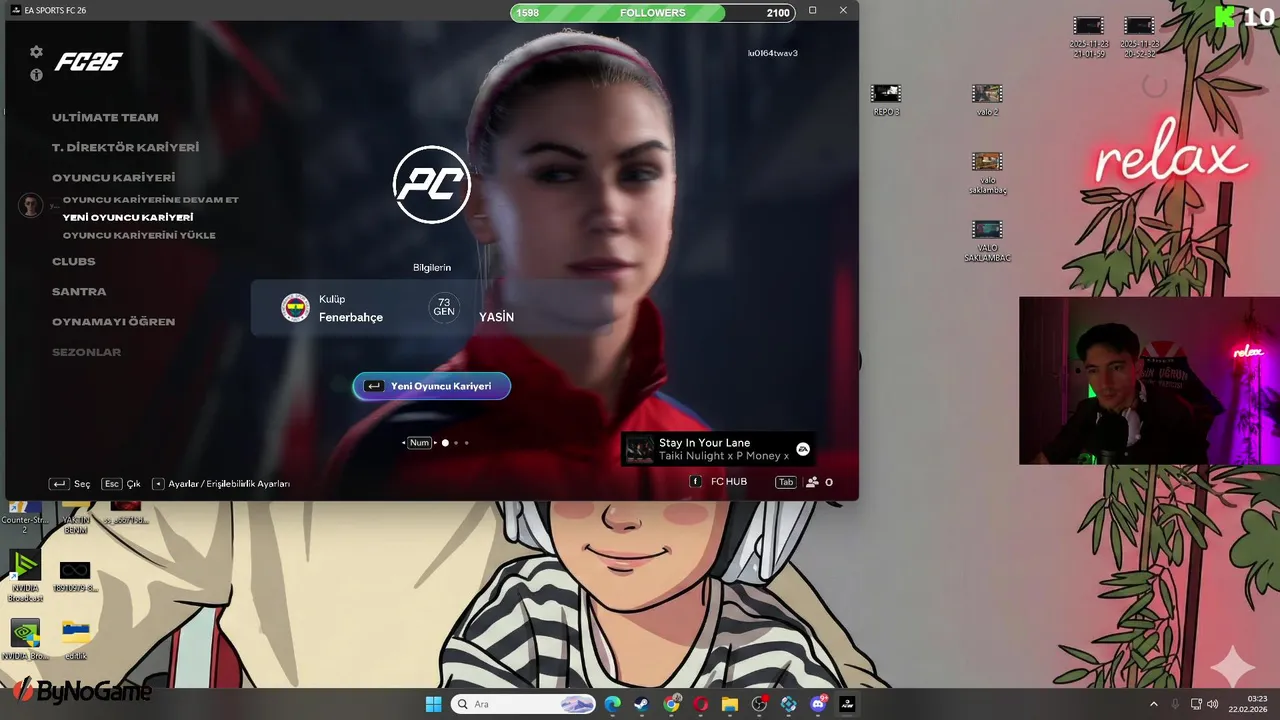
Task: Open the NVIDIA Broadcast shortcut
Action: (x=25, y=576)
